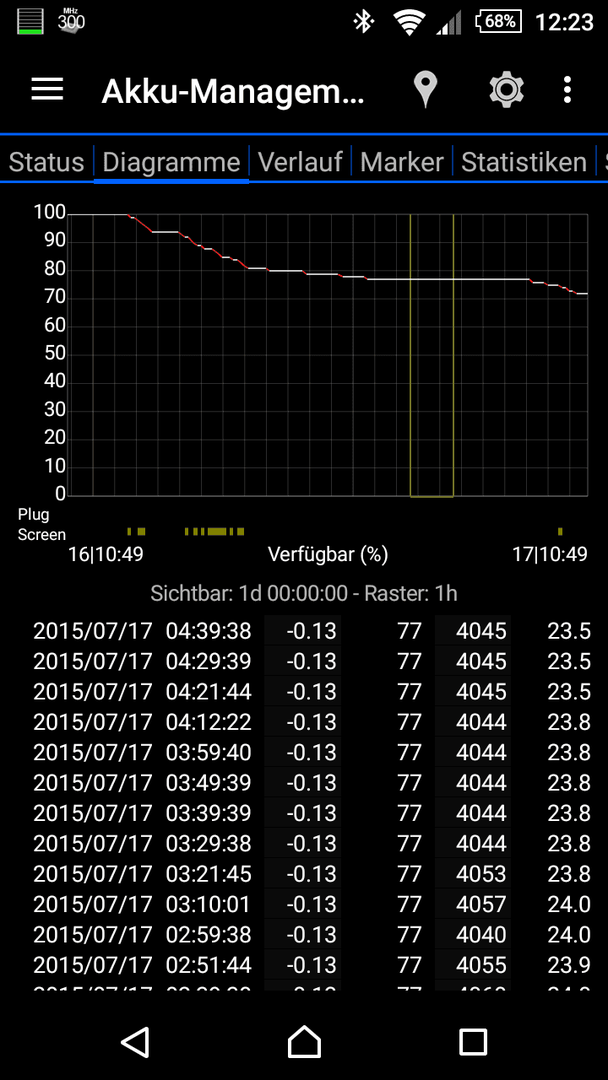The image size is (608, 1080).
Task: Tap the battery 68% status icon
Action: pos(499,21)
